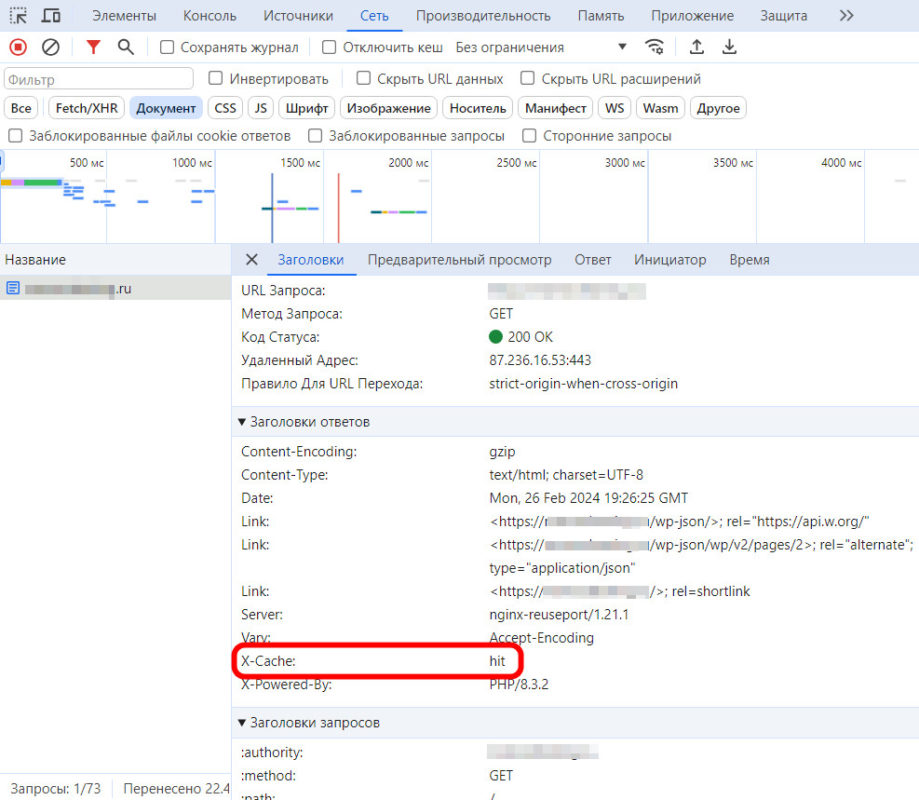Click strict-origin-when-cross-origin value
Image resolution: width=919 pixels, height=800 pixels.
(583, 384)
